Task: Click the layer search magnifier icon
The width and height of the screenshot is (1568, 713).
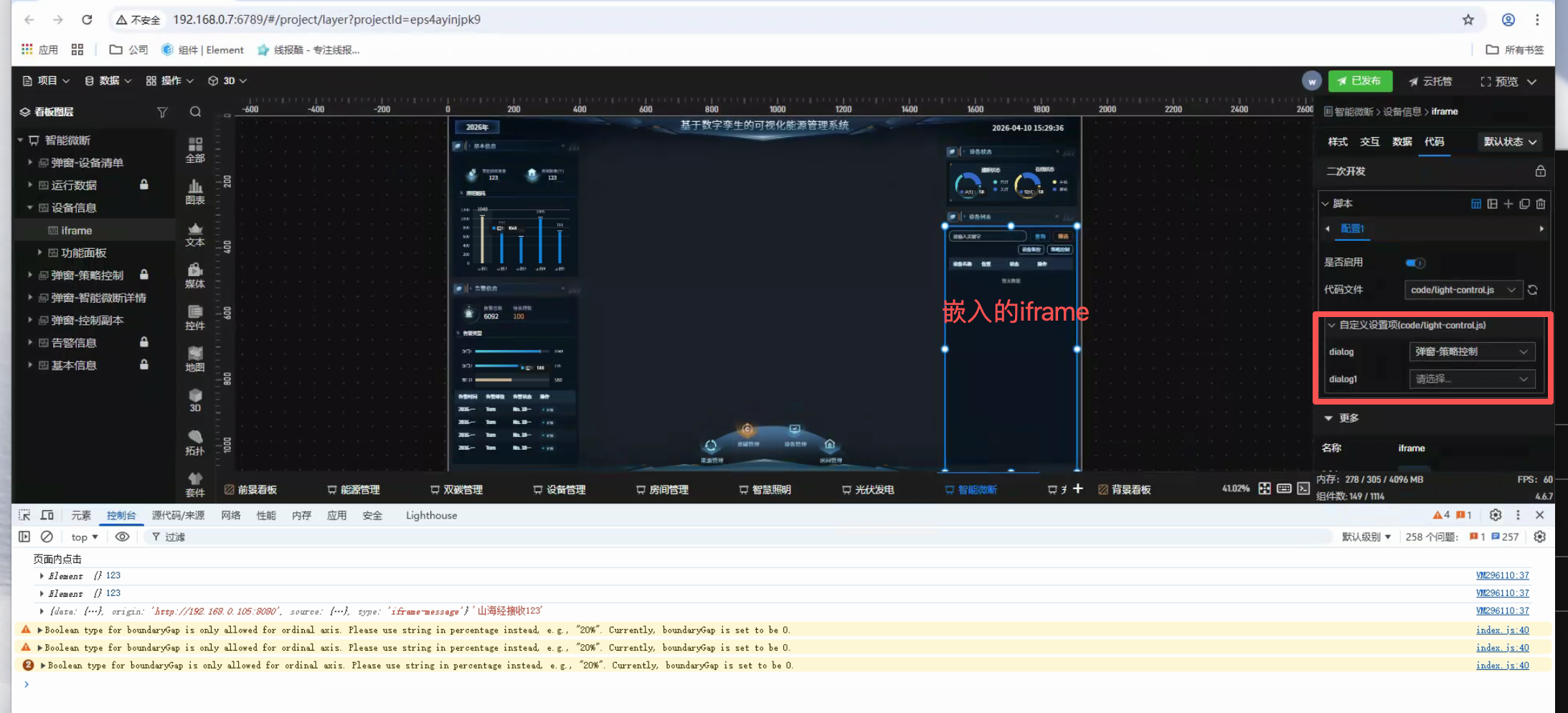Action: coord(195,112)
